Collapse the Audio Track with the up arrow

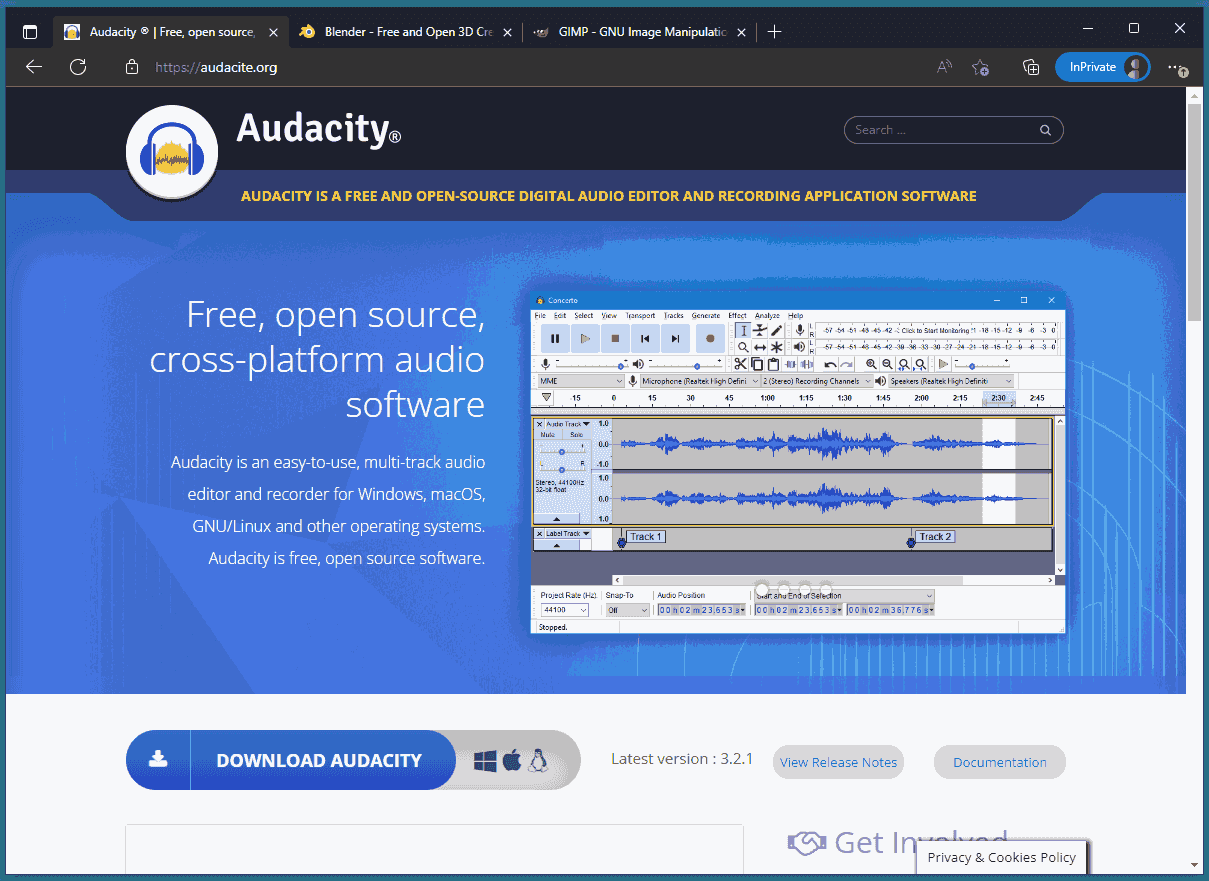coord(555,518)
